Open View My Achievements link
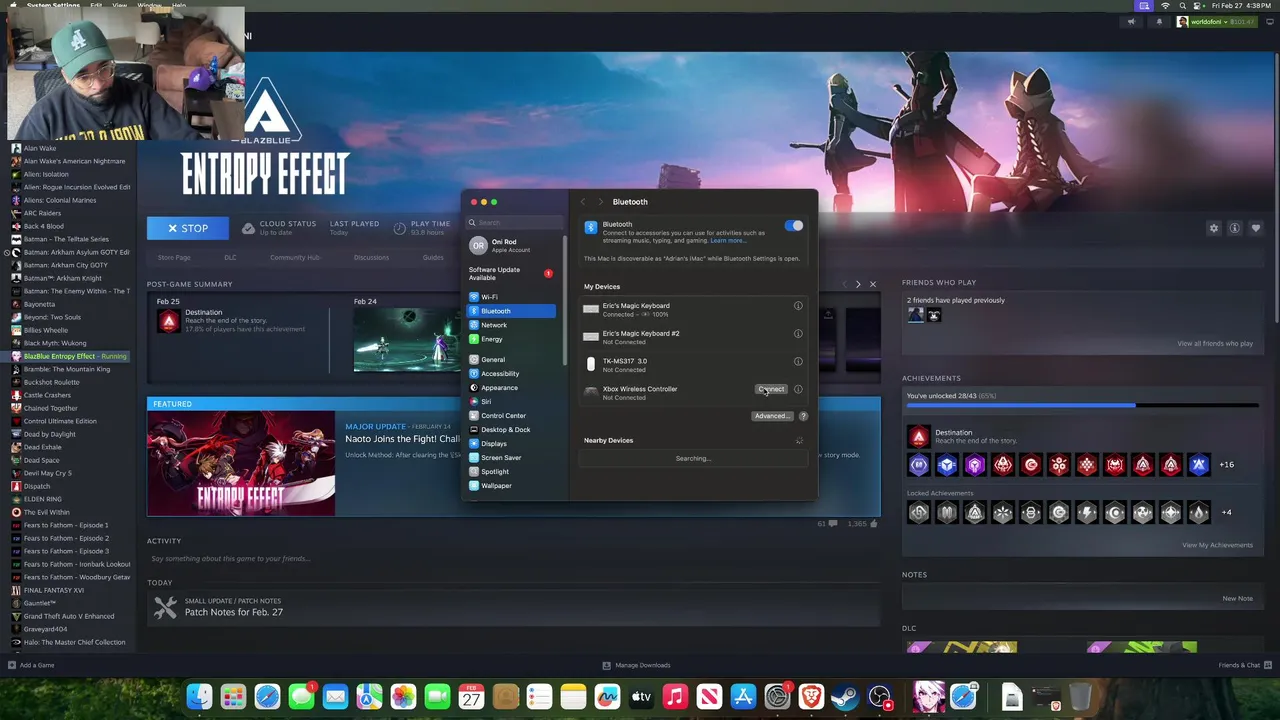The width and height of the screenshot is (1280, 720). point(1217,545)
